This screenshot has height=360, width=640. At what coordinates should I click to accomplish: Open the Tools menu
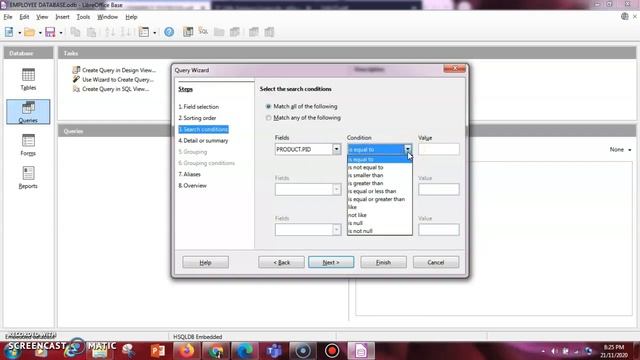(x=83, y=17)
